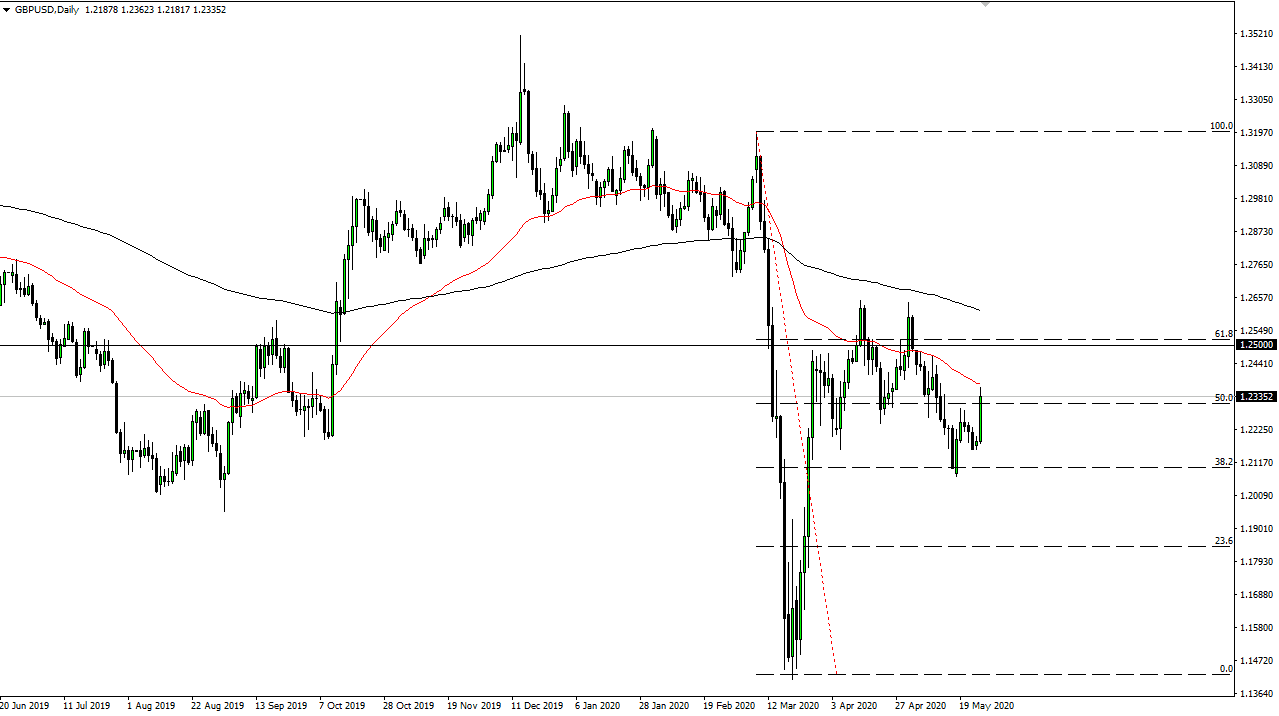Select the Fibonacci 38.2 level label

pos(1222,462)
